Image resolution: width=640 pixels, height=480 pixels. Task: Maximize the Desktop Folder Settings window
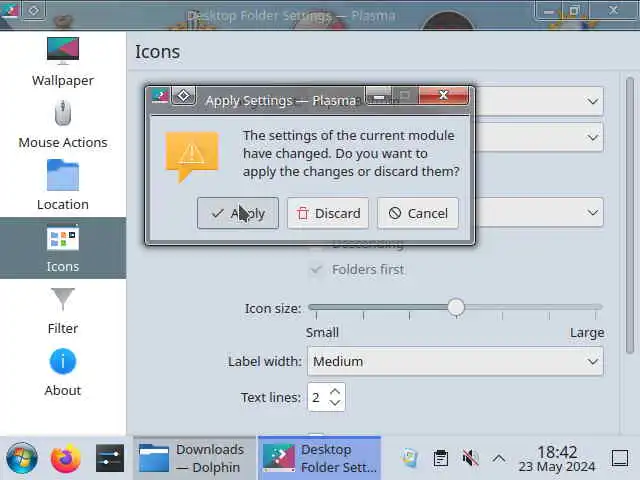coord(574,11)
